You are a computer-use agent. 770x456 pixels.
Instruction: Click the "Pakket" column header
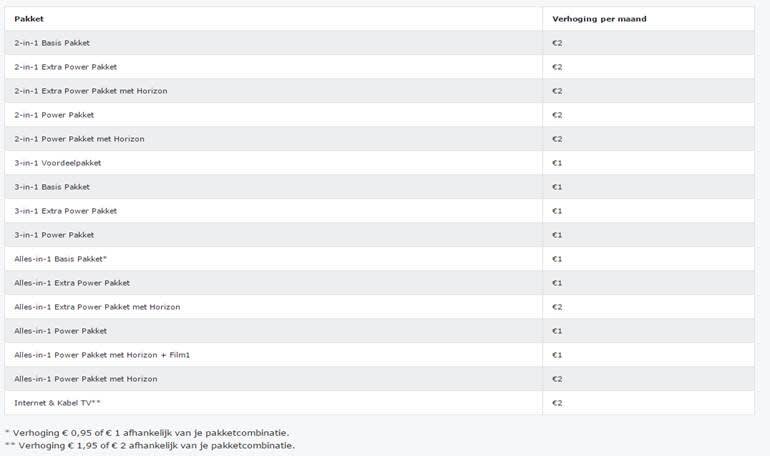coord(29,19)
